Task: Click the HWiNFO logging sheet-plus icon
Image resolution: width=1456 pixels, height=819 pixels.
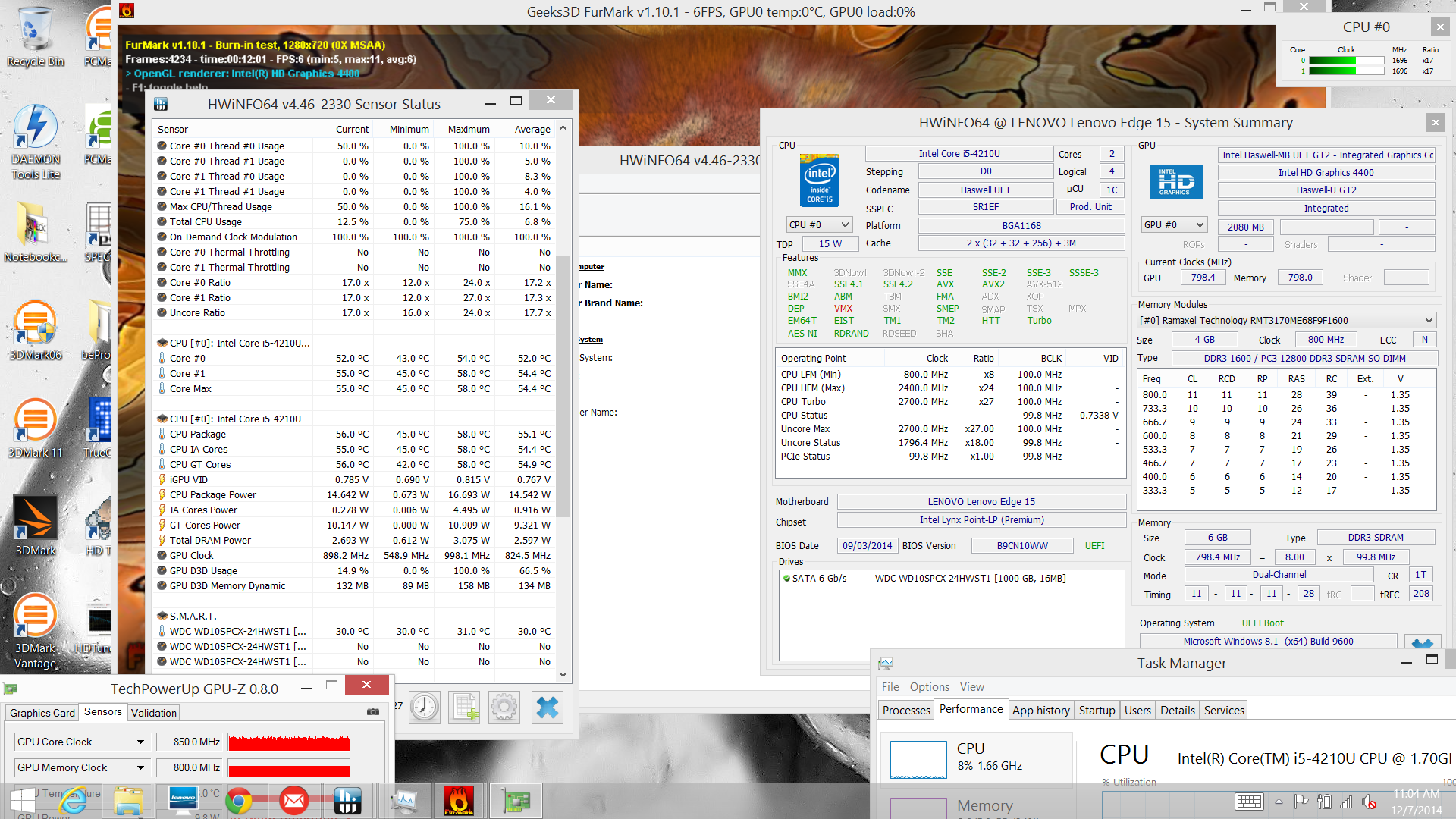Action: click(465, 707)
